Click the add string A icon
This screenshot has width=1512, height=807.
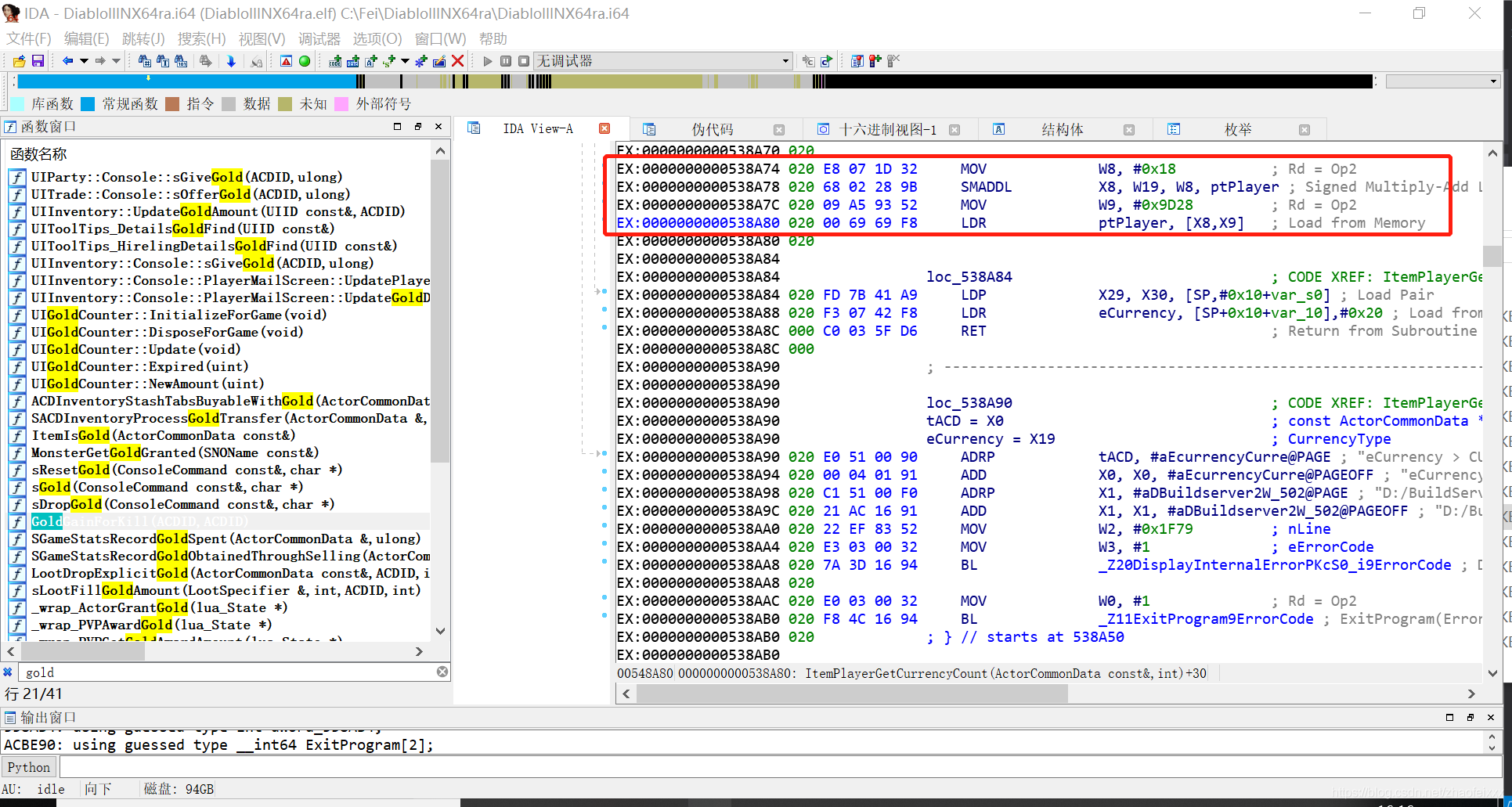[371, 61]
